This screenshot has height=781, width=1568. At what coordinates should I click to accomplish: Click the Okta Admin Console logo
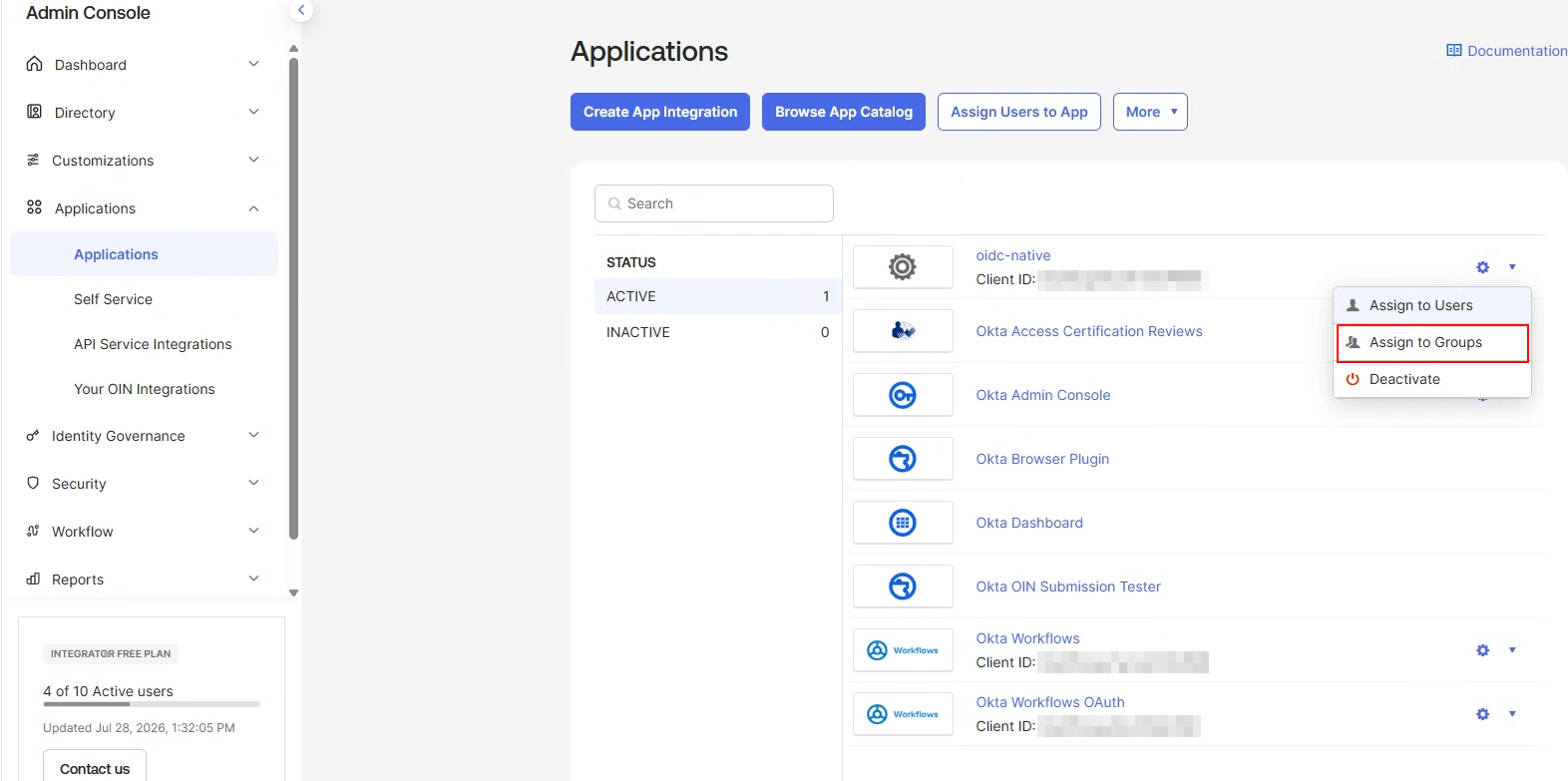point(903,395)
